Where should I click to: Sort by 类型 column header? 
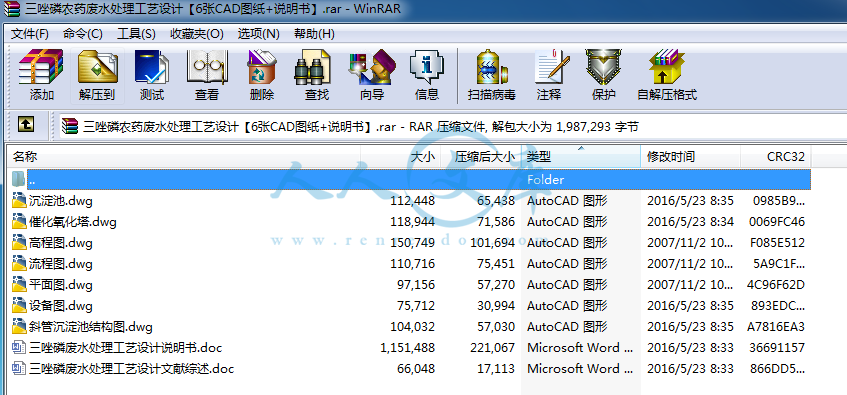pos(581,157)
